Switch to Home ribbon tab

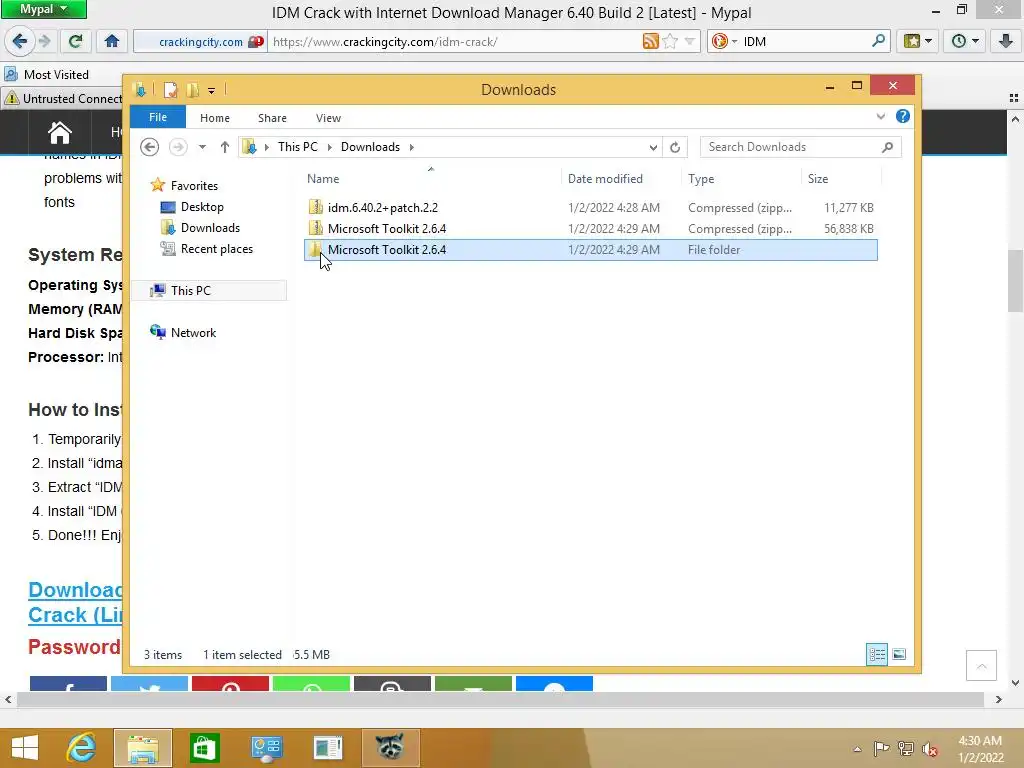[x=215, y=118]
